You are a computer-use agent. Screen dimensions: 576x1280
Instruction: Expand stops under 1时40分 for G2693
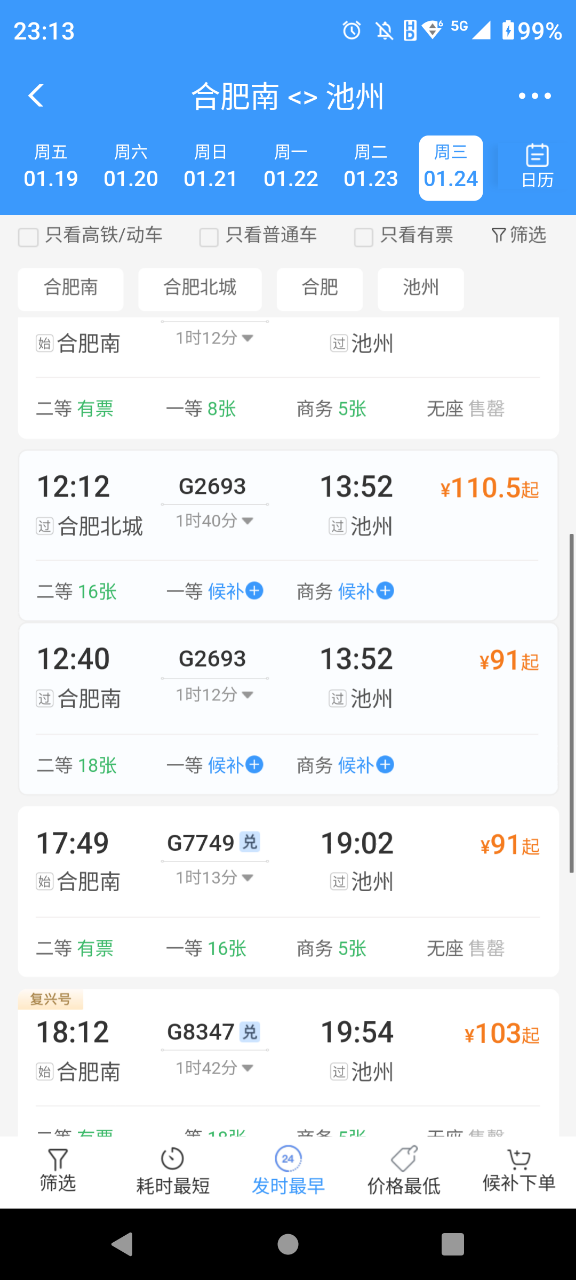248,521
